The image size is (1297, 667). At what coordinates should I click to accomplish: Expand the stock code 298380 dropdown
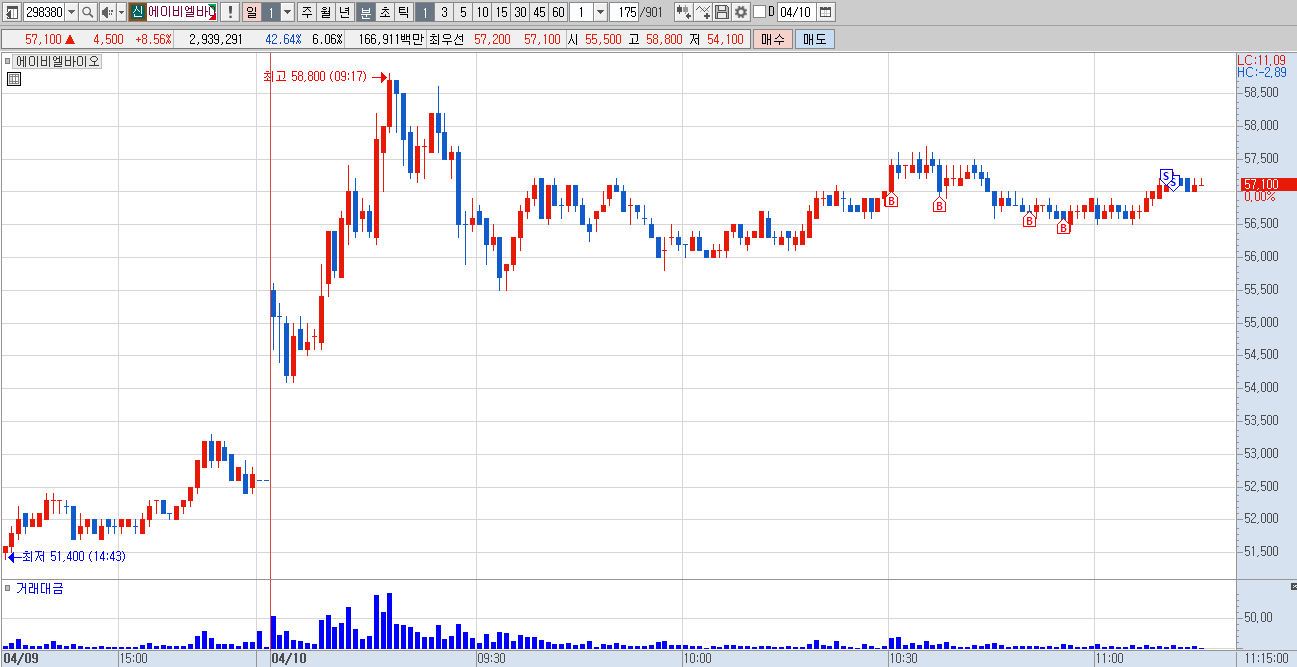[71, 12]
